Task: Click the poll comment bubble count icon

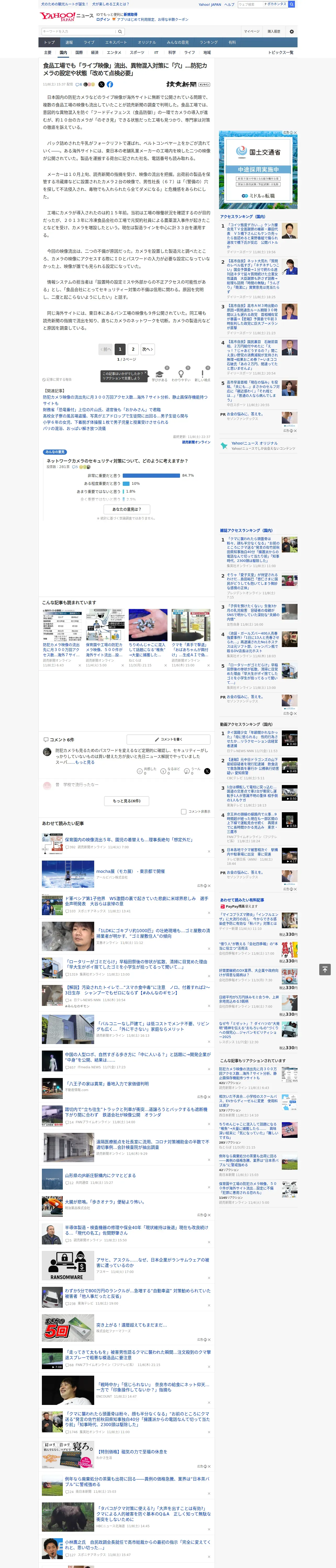Action: [x=75, y=467]
